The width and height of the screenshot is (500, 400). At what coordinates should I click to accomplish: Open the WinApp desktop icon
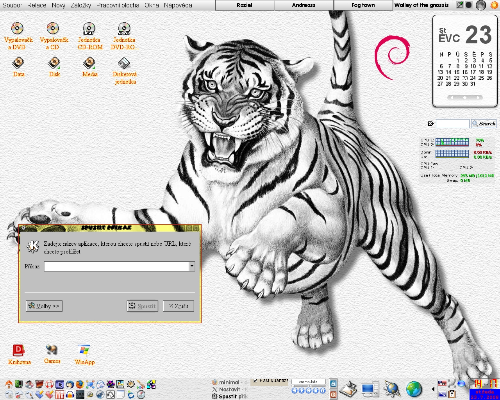(x=84, y=355)
